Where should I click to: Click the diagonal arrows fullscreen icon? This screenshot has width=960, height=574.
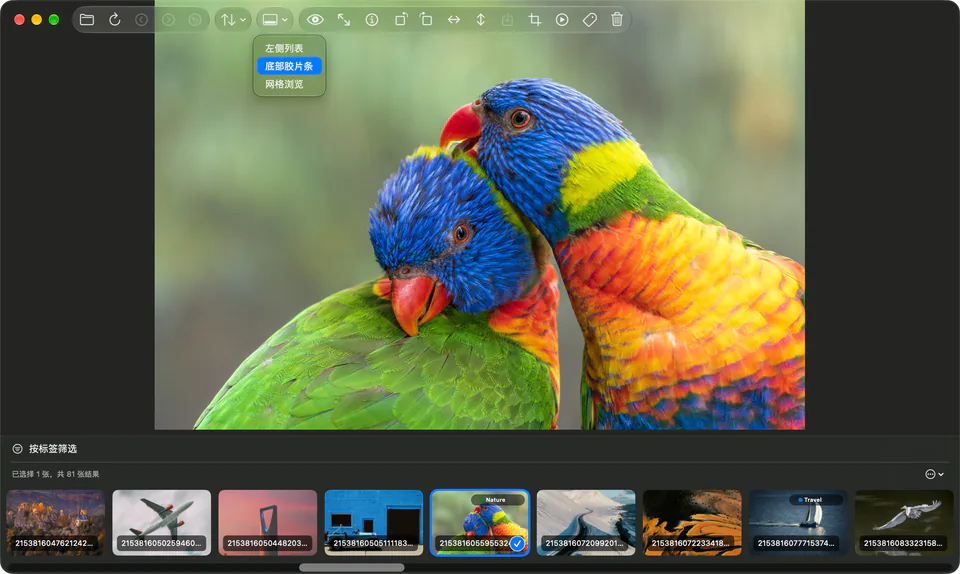[x=344, y=20]
